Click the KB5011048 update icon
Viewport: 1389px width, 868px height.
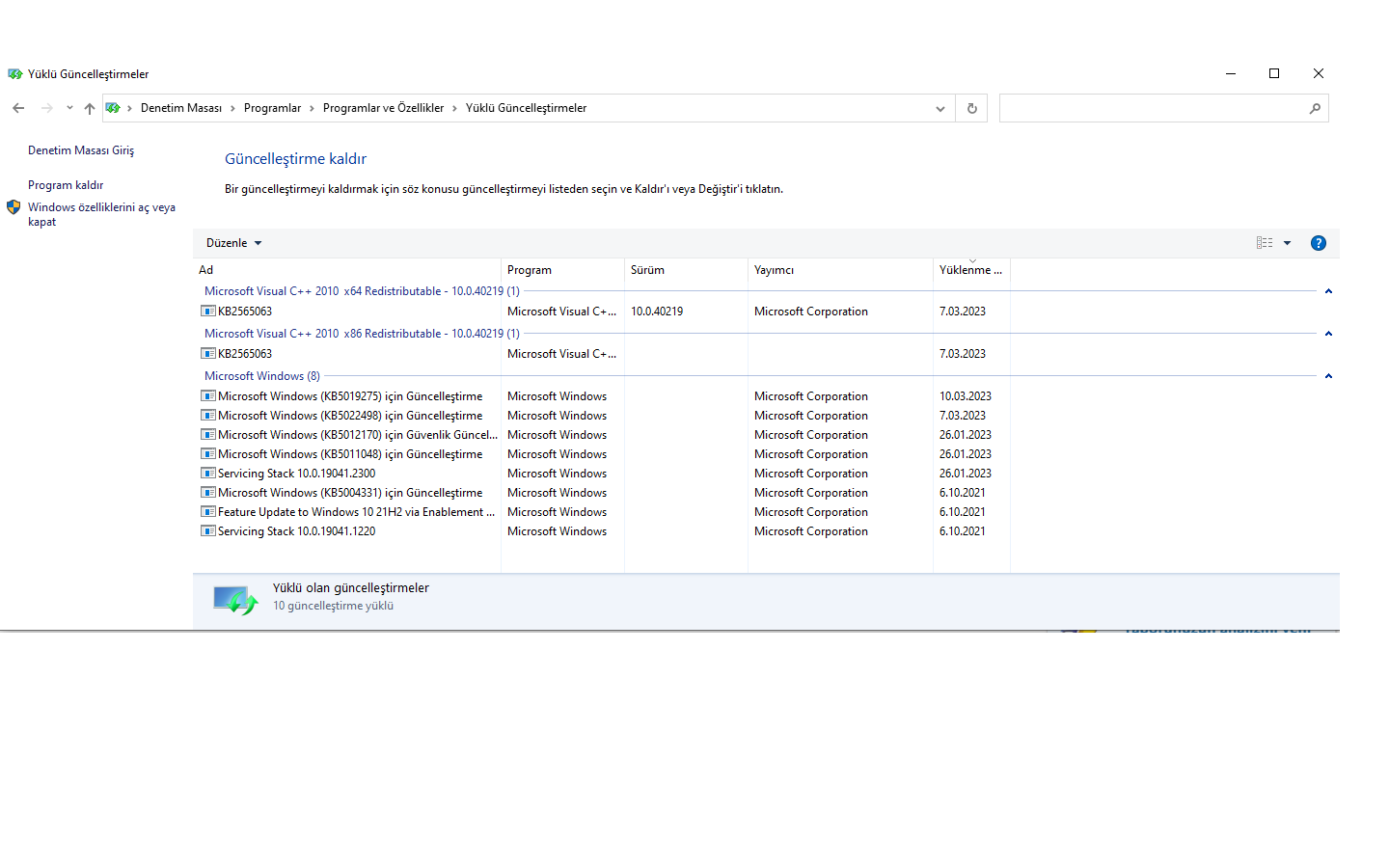[x=207, y=454]
